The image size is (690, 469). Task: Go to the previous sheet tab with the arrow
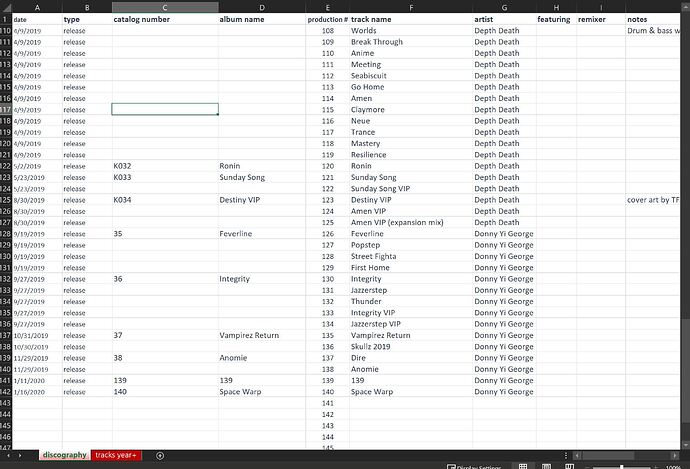click(8, 455)
